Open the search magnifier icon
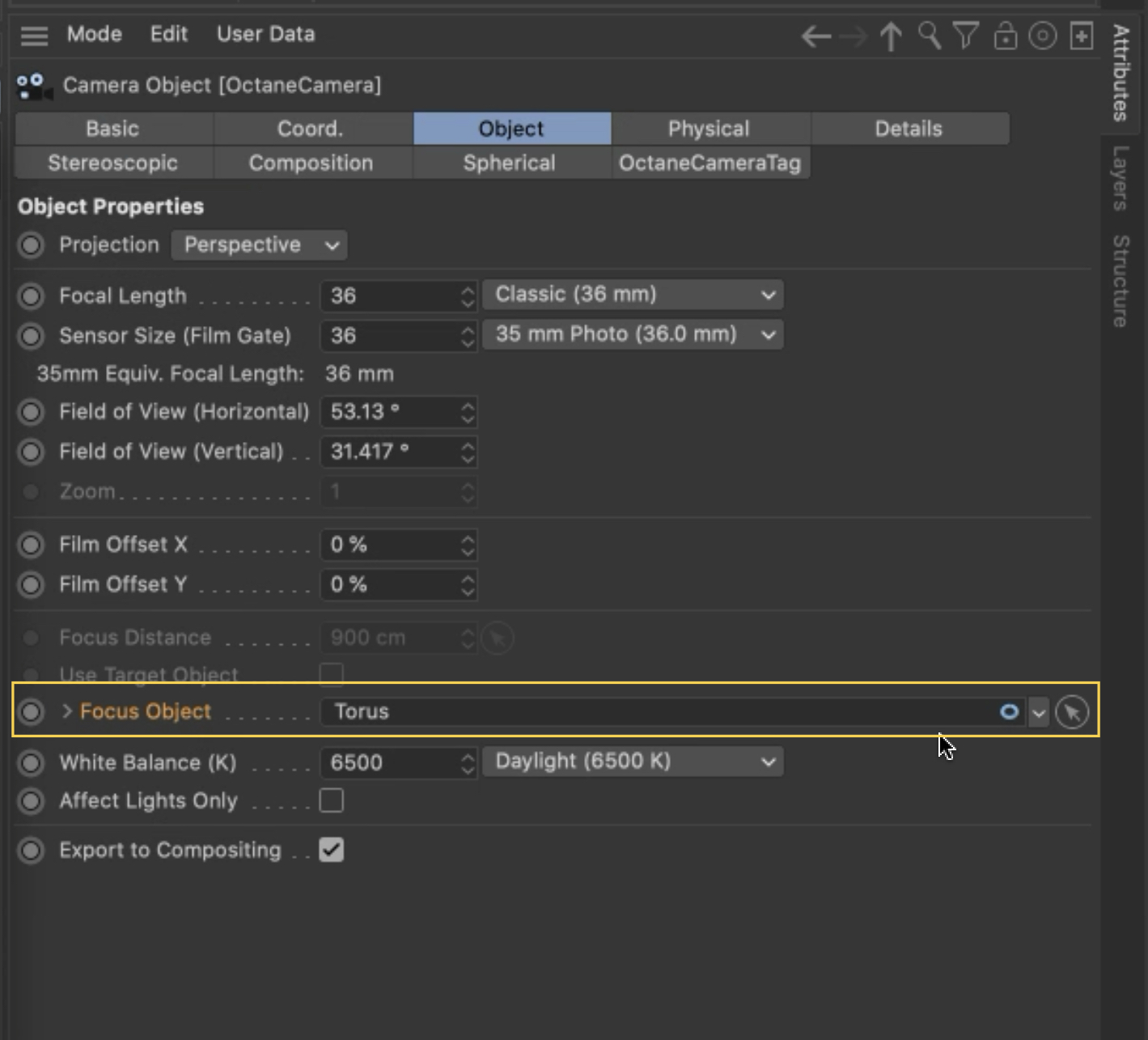The image size is (1148, 1040). pos(929,36)
